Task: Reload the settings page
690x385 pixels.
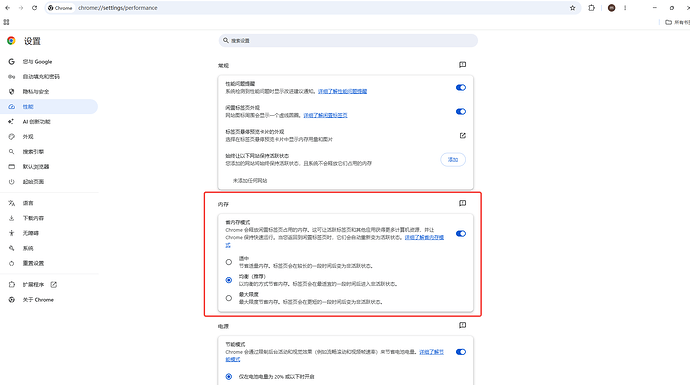Action: [x=34, y=8]
